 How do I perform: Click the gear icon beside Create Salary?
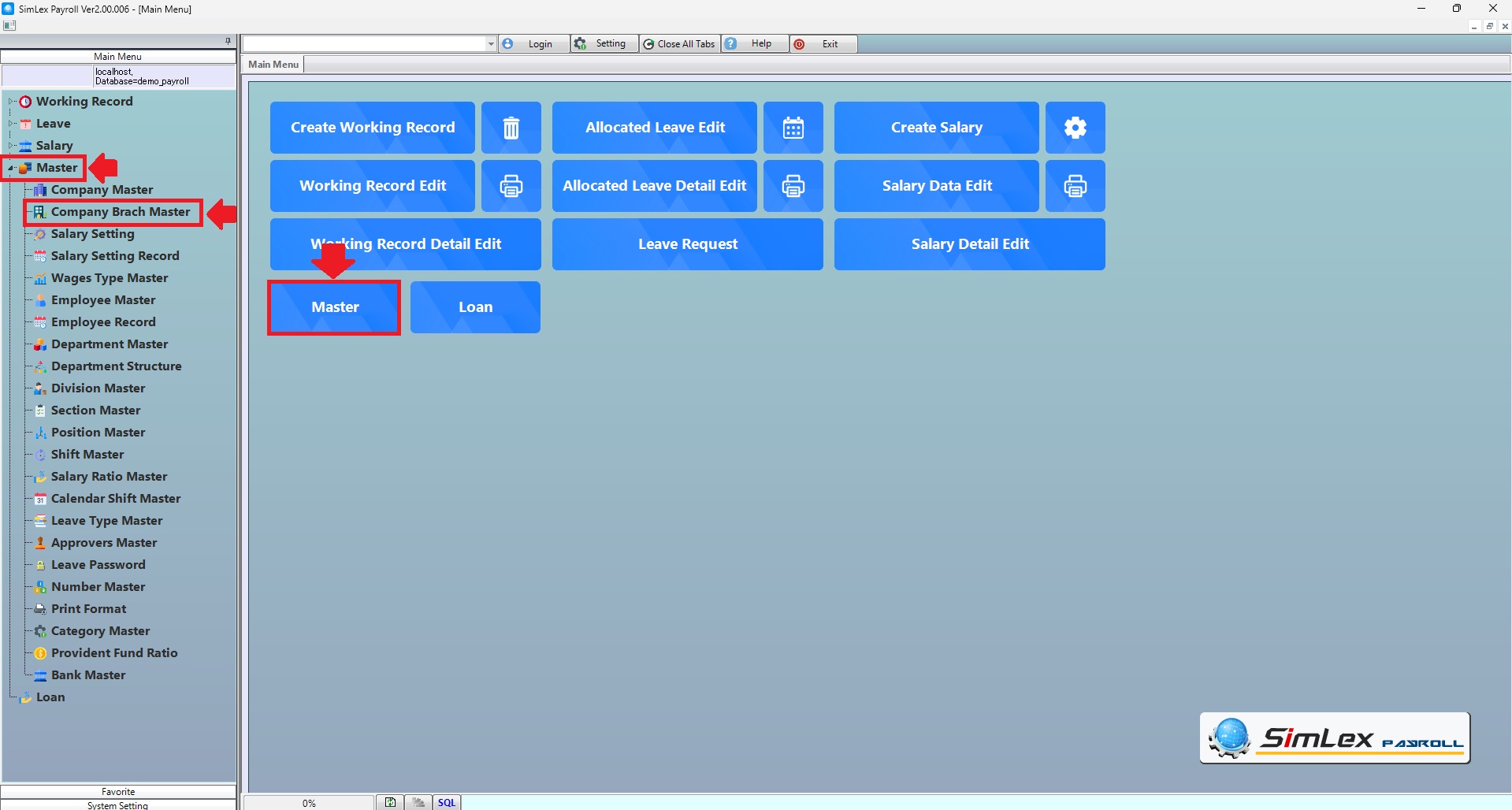[1075, 128]
